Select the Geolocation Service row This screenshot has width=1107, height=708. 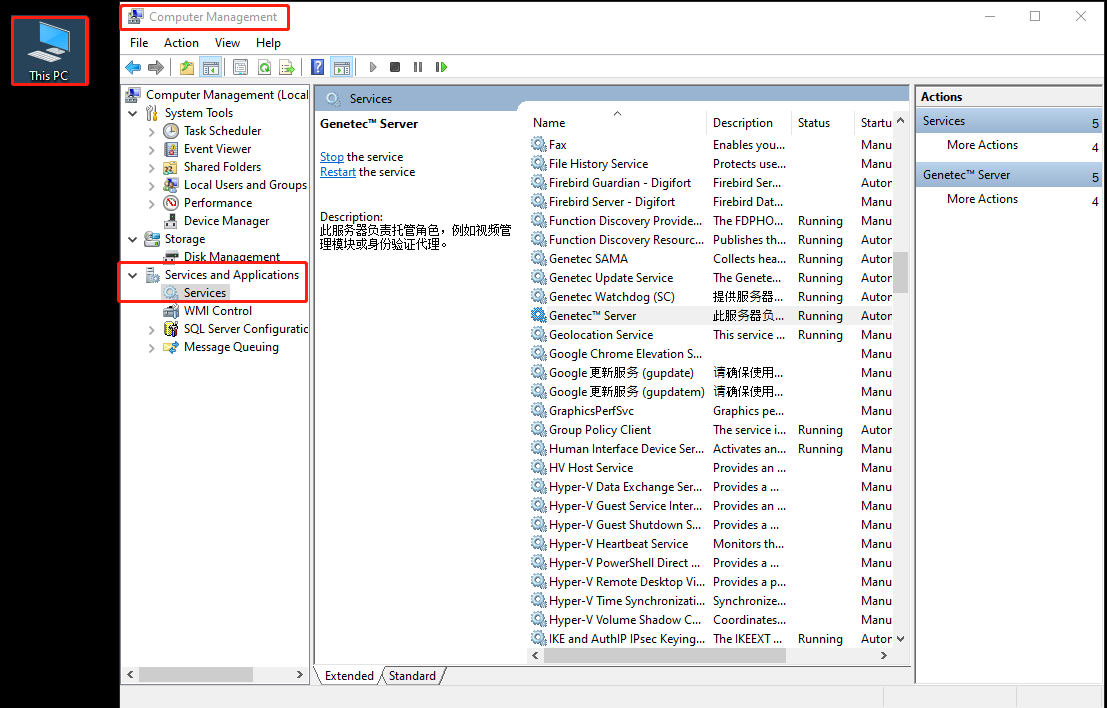711,335
